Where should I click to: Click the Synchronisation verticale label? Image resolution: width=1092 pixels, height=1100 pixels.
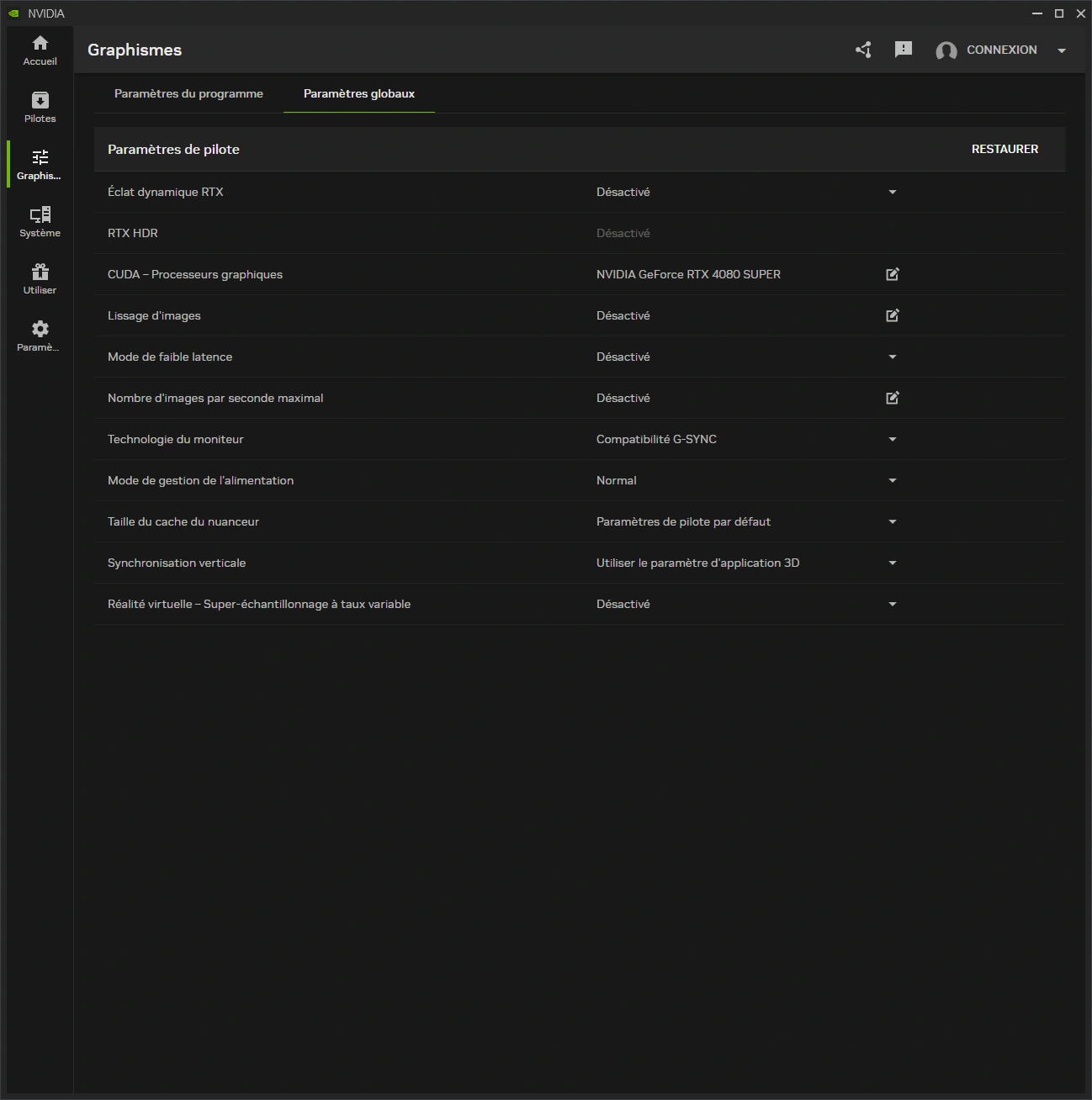point(177,563)
